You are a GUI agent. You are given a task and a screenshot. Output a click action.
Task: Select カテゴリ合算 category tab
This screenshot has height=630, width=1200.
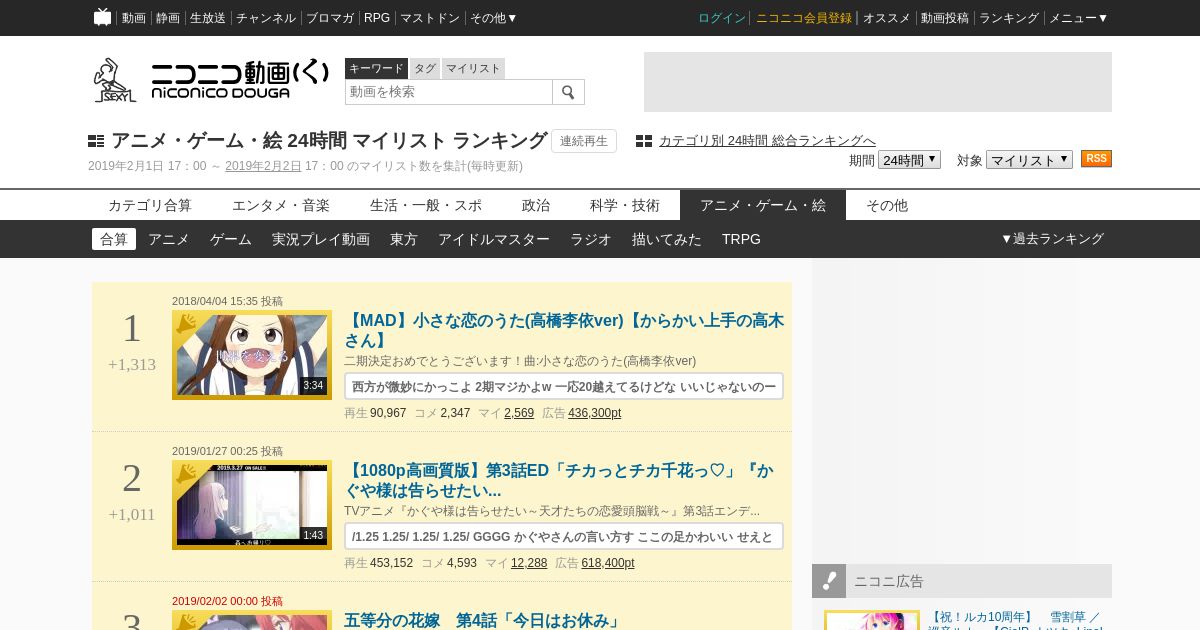[x=150, y=205]
